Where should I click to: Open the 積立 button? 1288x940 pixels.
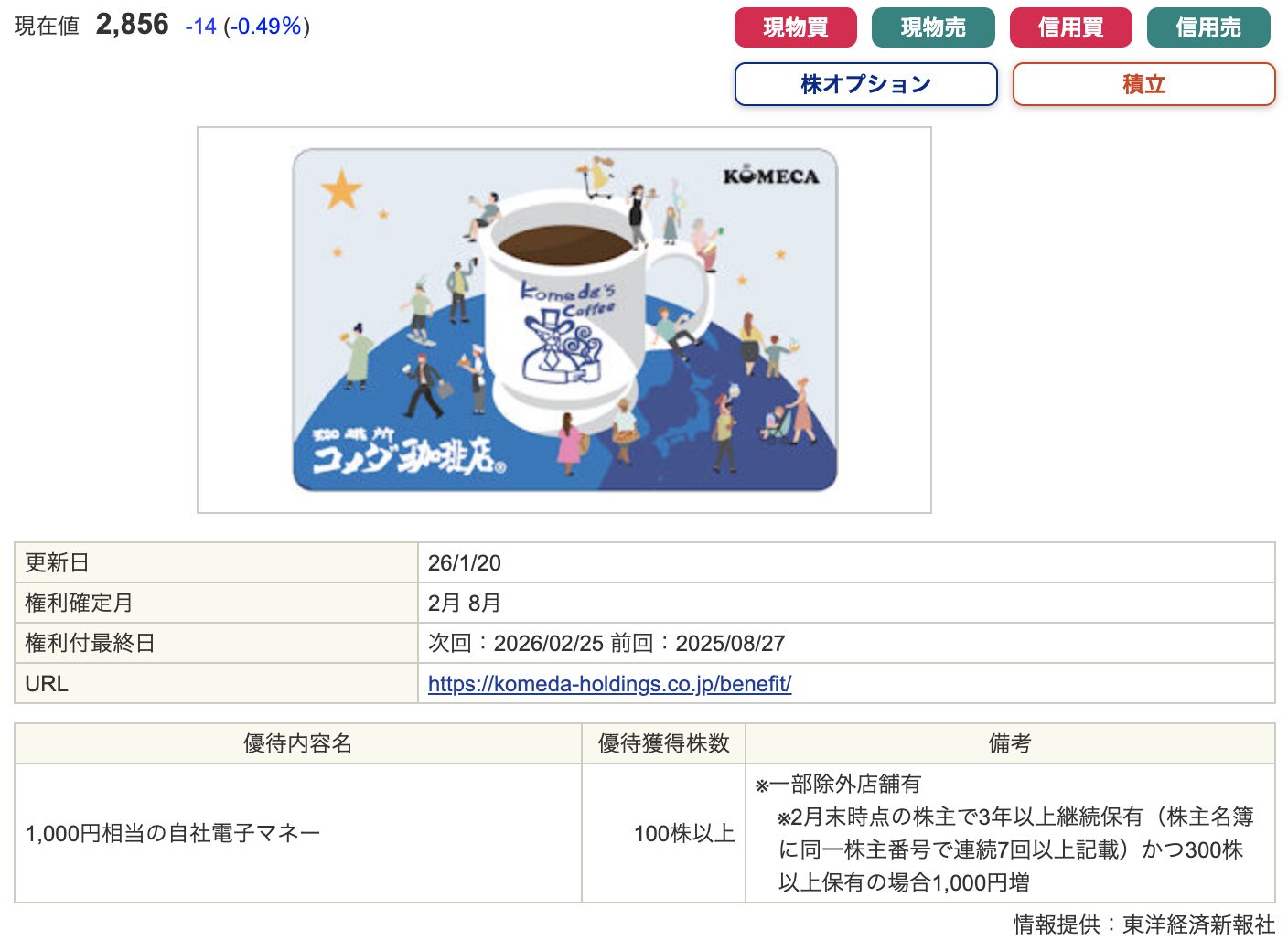pyautogui.click(x=1143, y=84)
